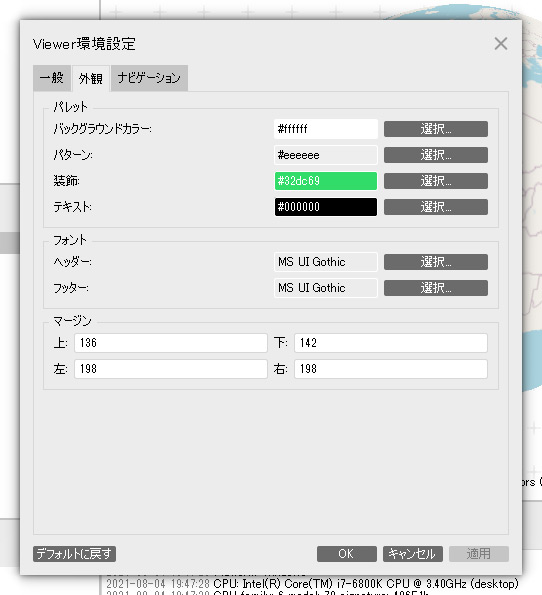Click the デフォルトに戻す button
Screen dimensions: 542x595
tap(74, 554)
